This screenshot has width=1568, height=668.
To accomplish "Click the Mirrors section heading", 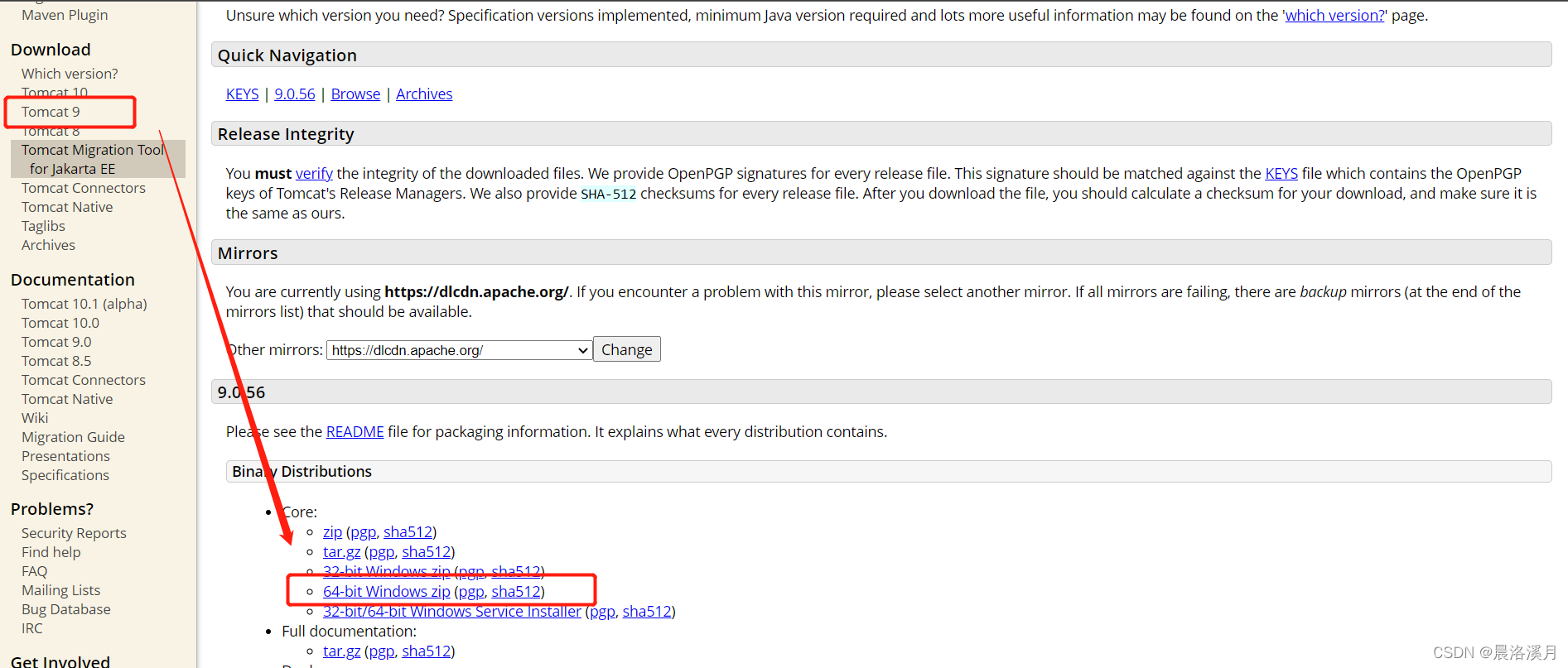I will point(248,253).
